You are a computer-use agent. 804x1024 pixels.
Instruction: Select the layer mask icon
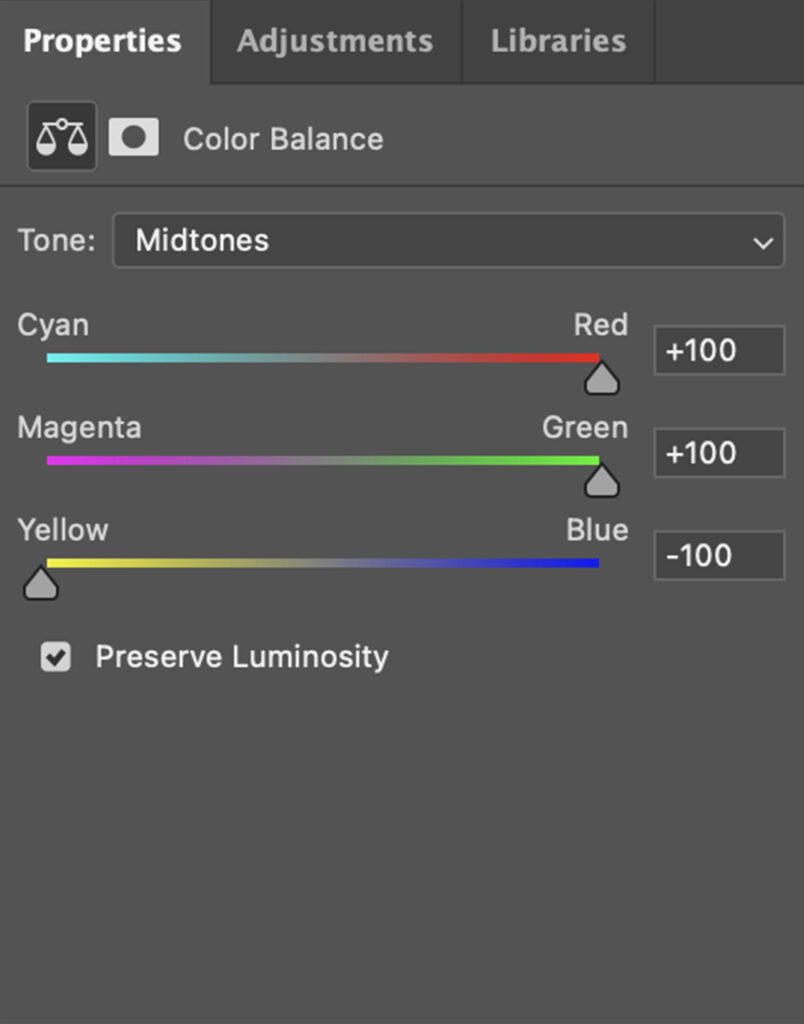[x=133, y=137]
